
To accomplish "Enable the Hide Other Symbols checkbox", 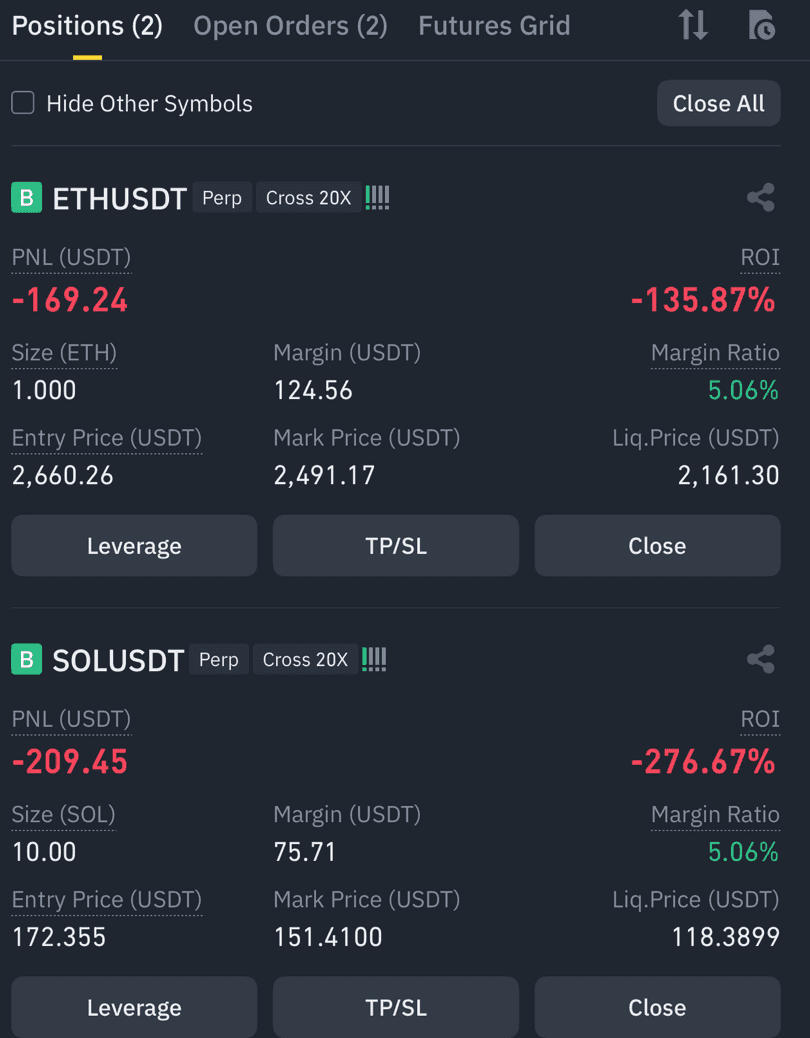I will pos(23,103).
